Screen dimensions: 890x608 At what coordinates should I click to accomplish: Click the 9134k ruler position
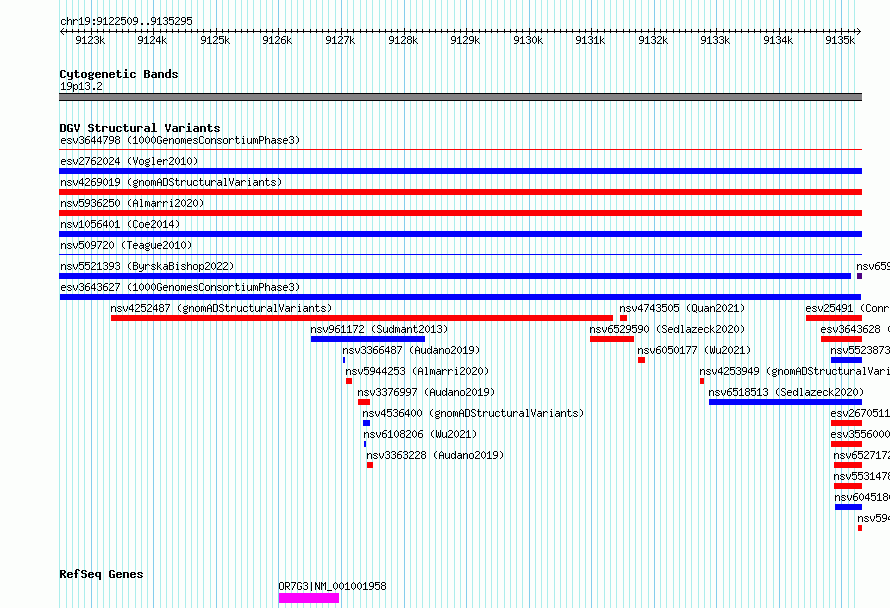[778, 40]
